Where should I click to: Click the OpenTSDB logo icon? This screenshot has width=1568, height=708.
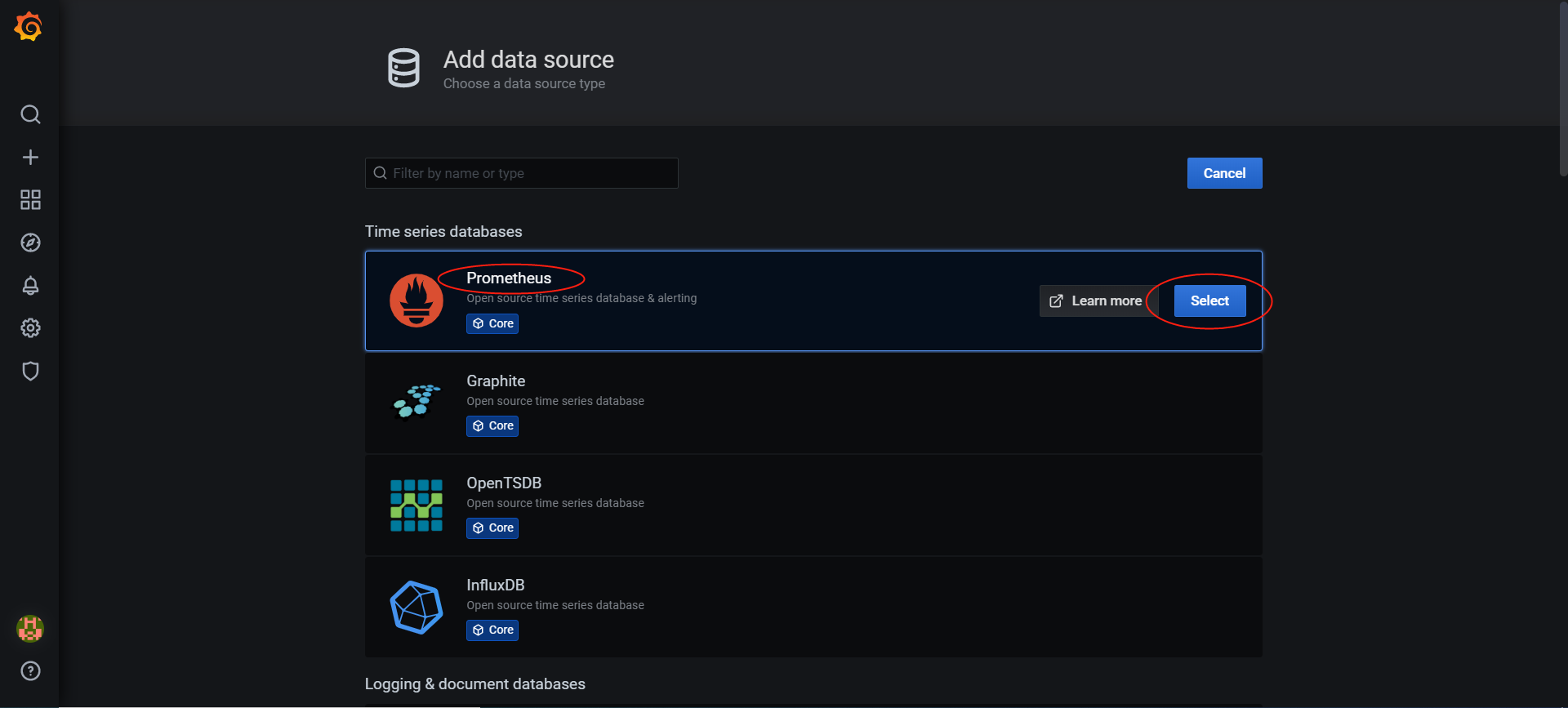point(416,505)
